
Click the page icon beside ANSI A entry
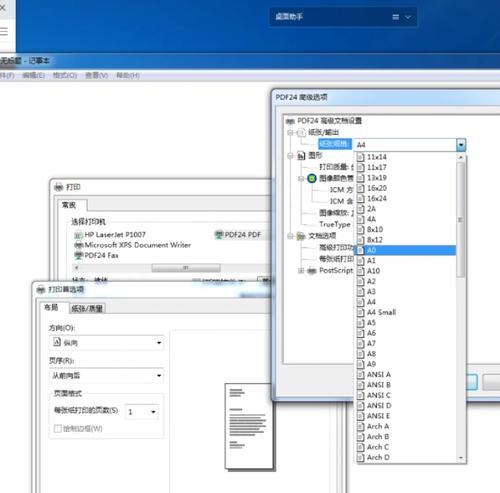(360, 375)
